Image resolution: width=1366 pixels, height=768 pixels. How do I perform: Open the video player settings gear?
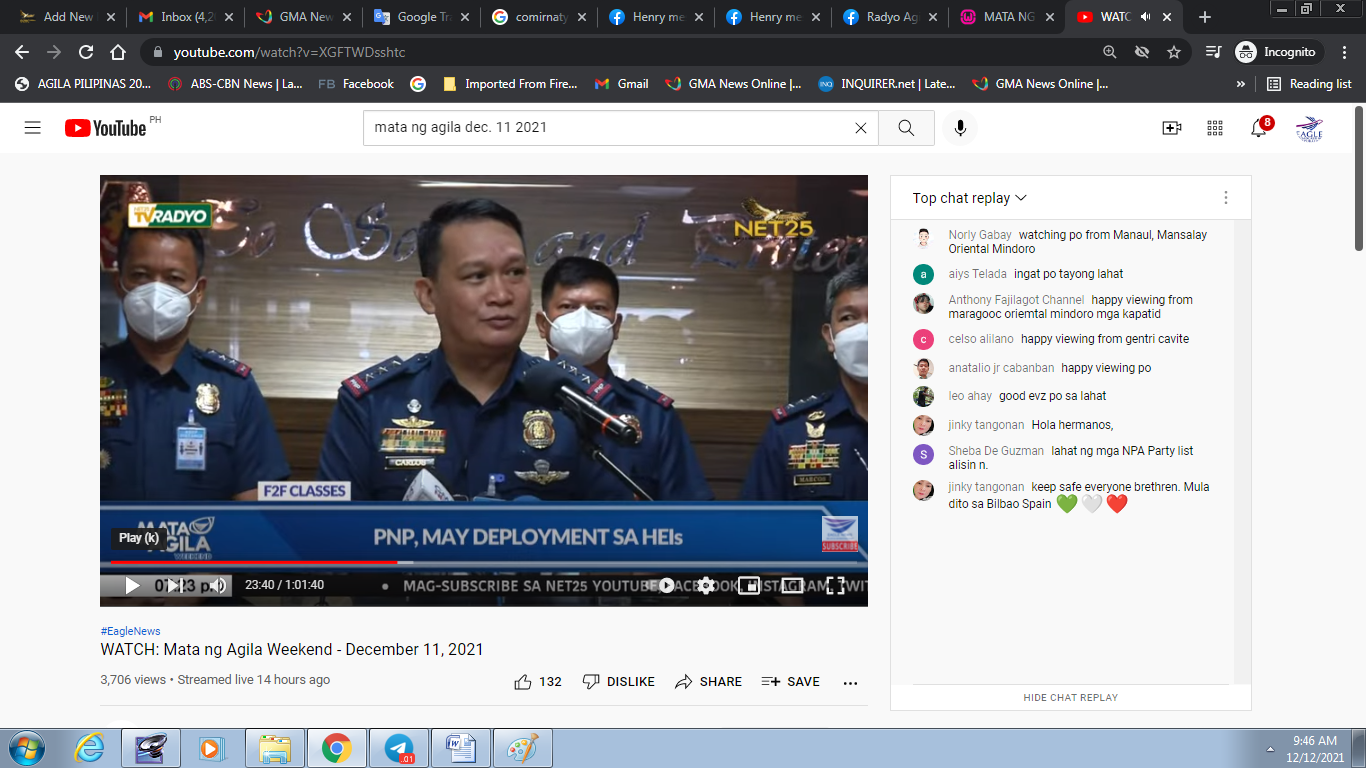click(x=706, y=586)
